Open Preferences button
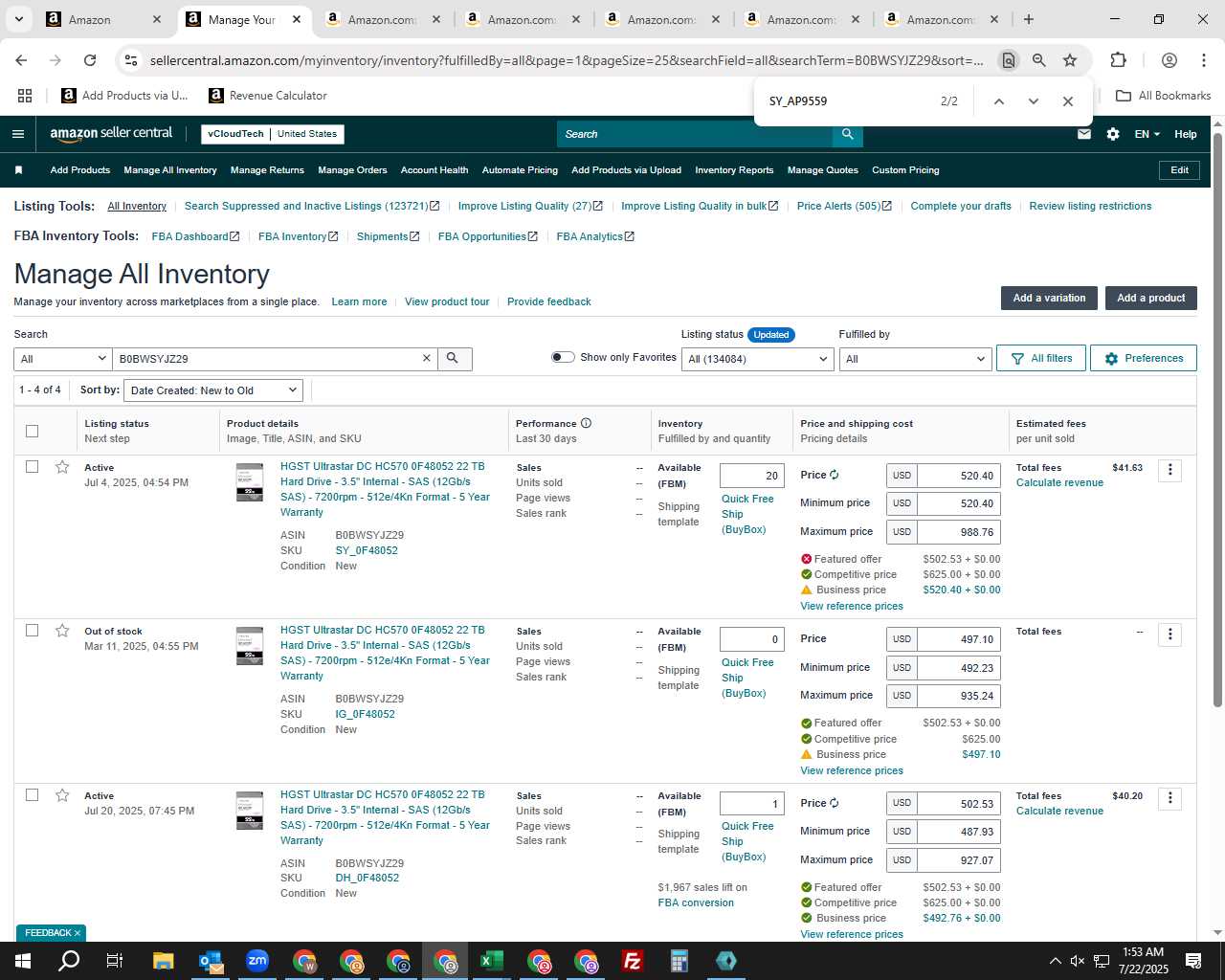1225x980 pixels. click(1144, 358)
